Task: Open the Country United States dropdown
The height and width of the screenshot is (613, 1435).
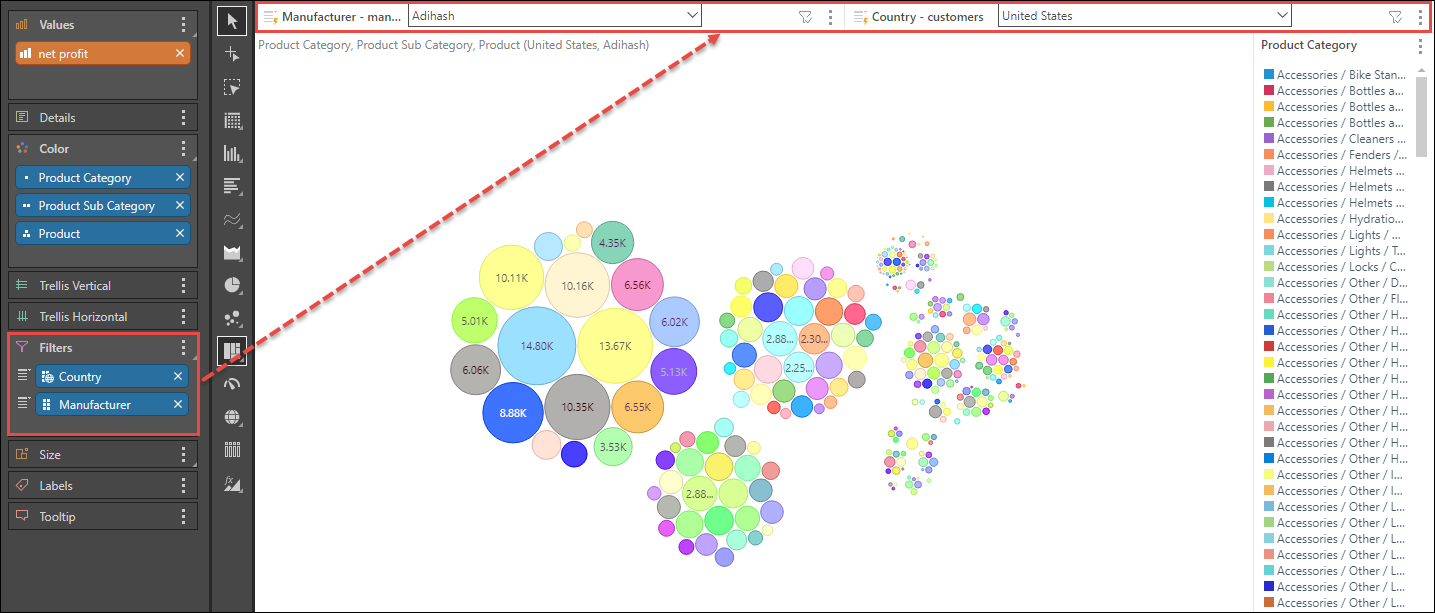Action: 1145,16
